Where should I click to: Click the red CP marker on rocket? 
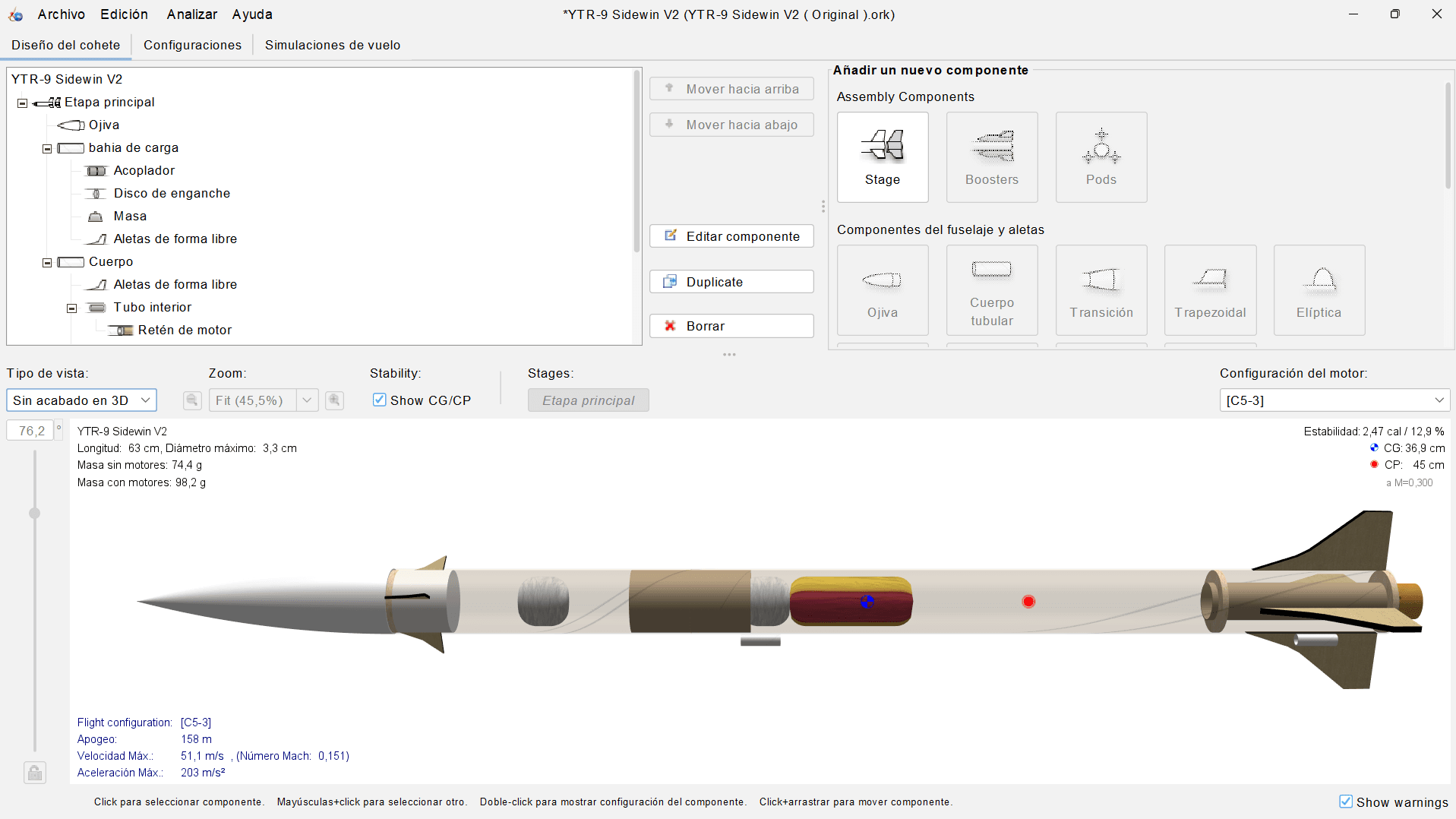click(1028, 602)
